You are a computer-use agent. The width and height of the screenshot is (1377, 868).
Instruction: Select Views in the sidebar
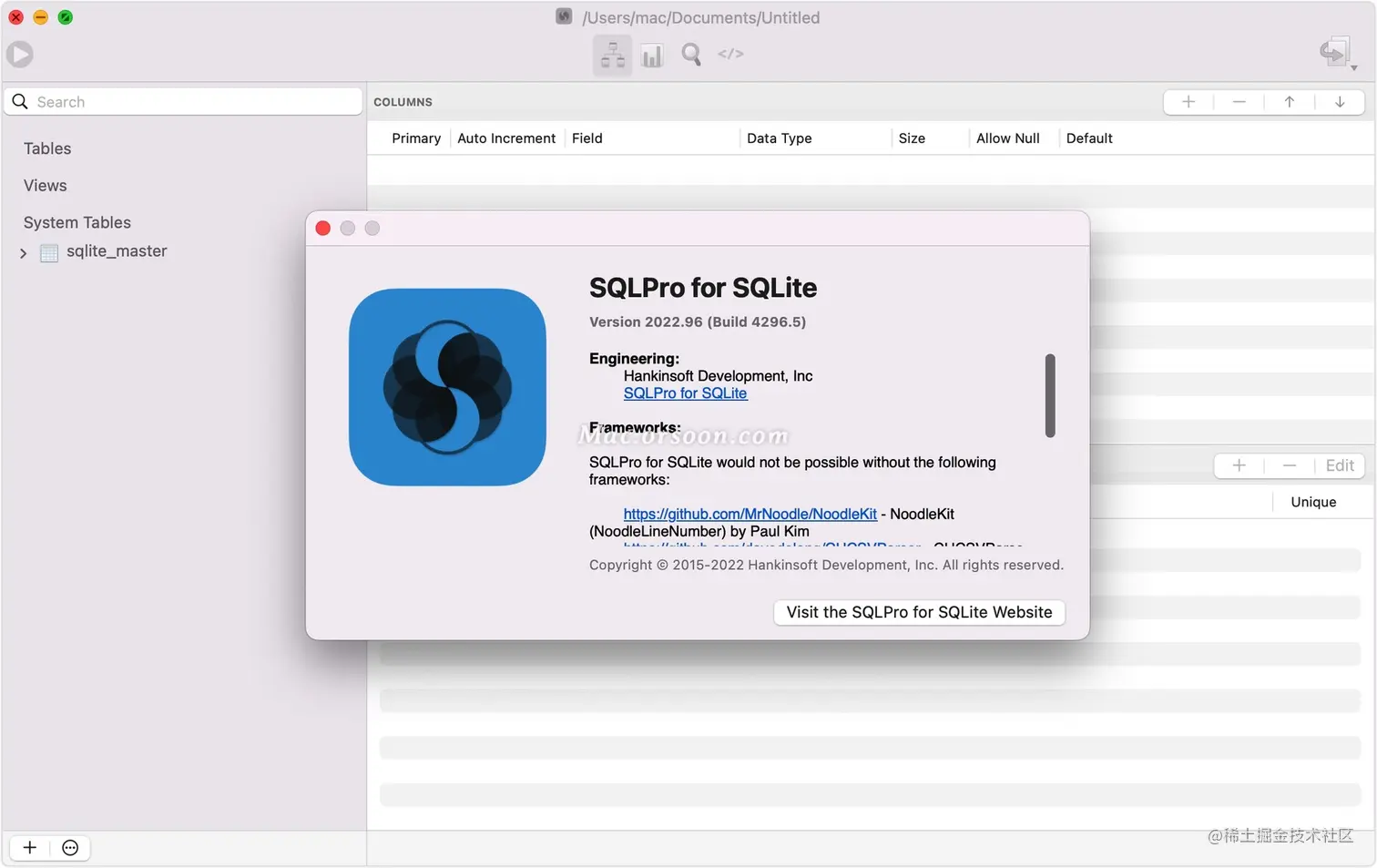(46, 186)
